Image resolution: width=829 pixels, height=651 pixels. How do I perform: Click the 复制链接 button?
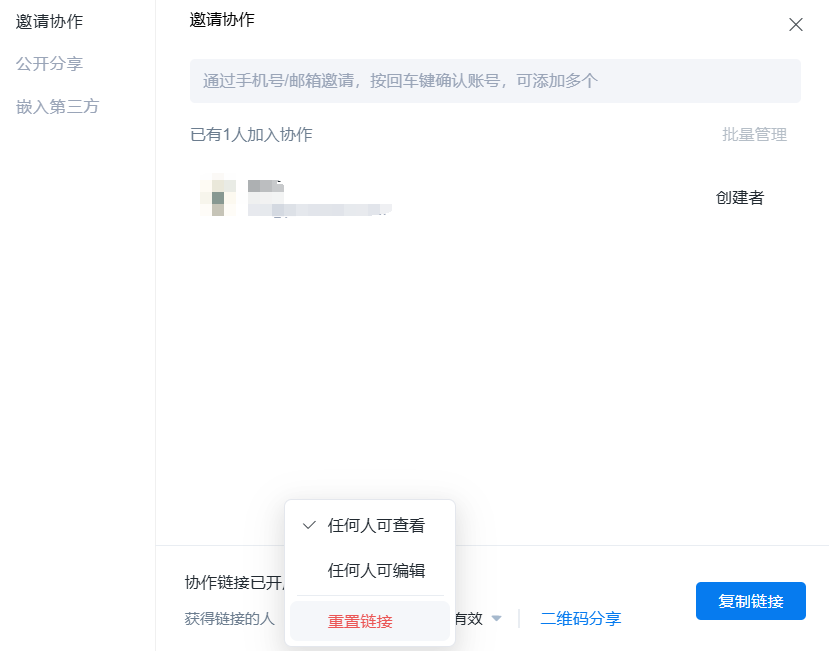tap(750, 601)
